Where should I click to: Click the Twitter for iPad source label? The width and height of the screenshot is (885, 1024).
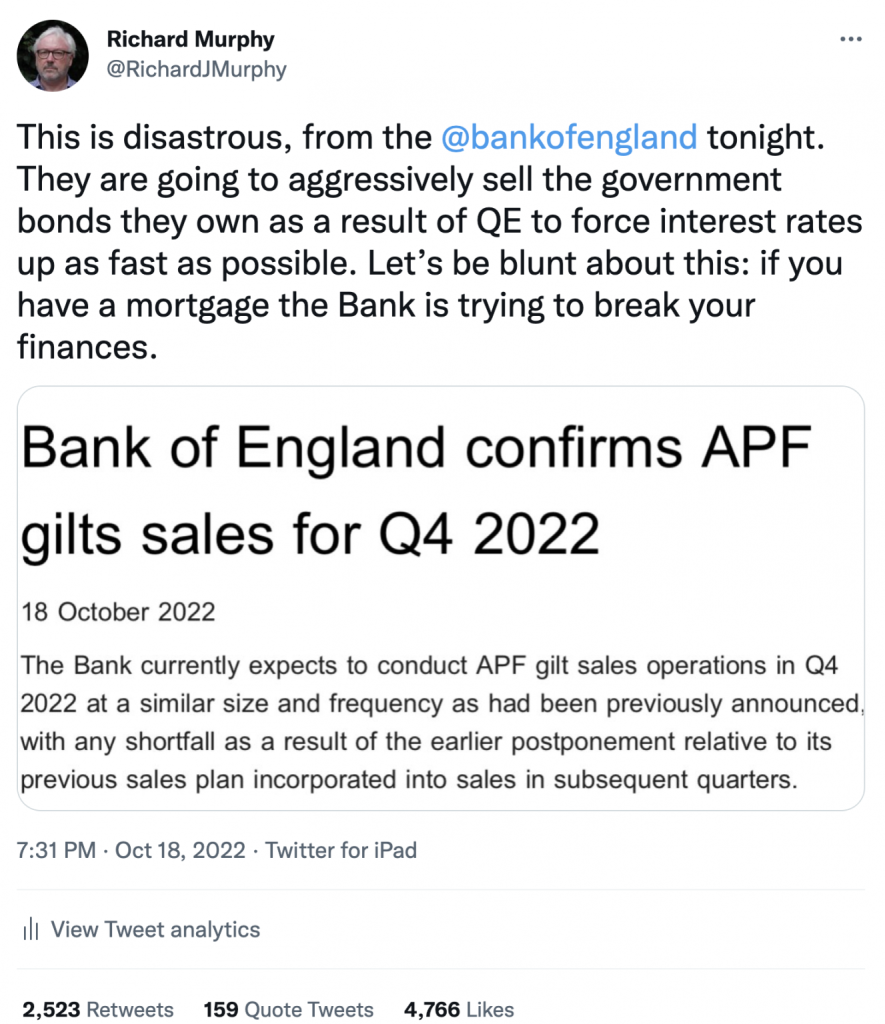[x=340, y=851]
